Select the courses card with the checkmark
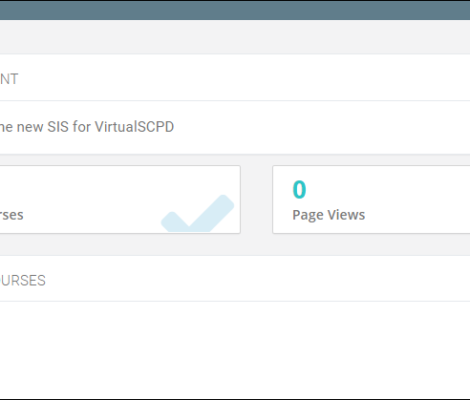Screen dimensions: 470x400 pyautogui.click(x=120, y=199)
